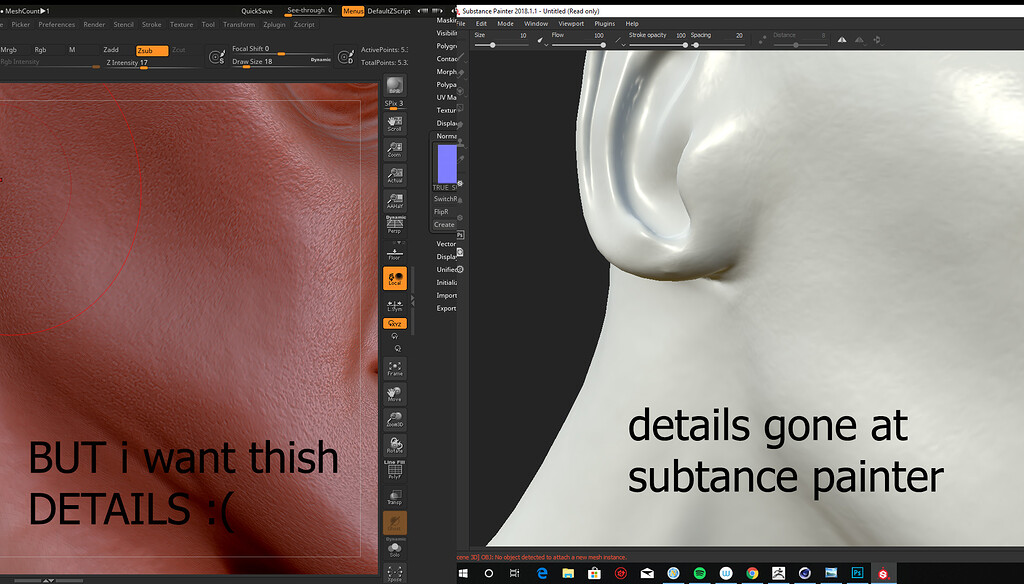Click the Mrgb button in ZBrush
This screenshot has width=1024, height=584.
(8, 50)
